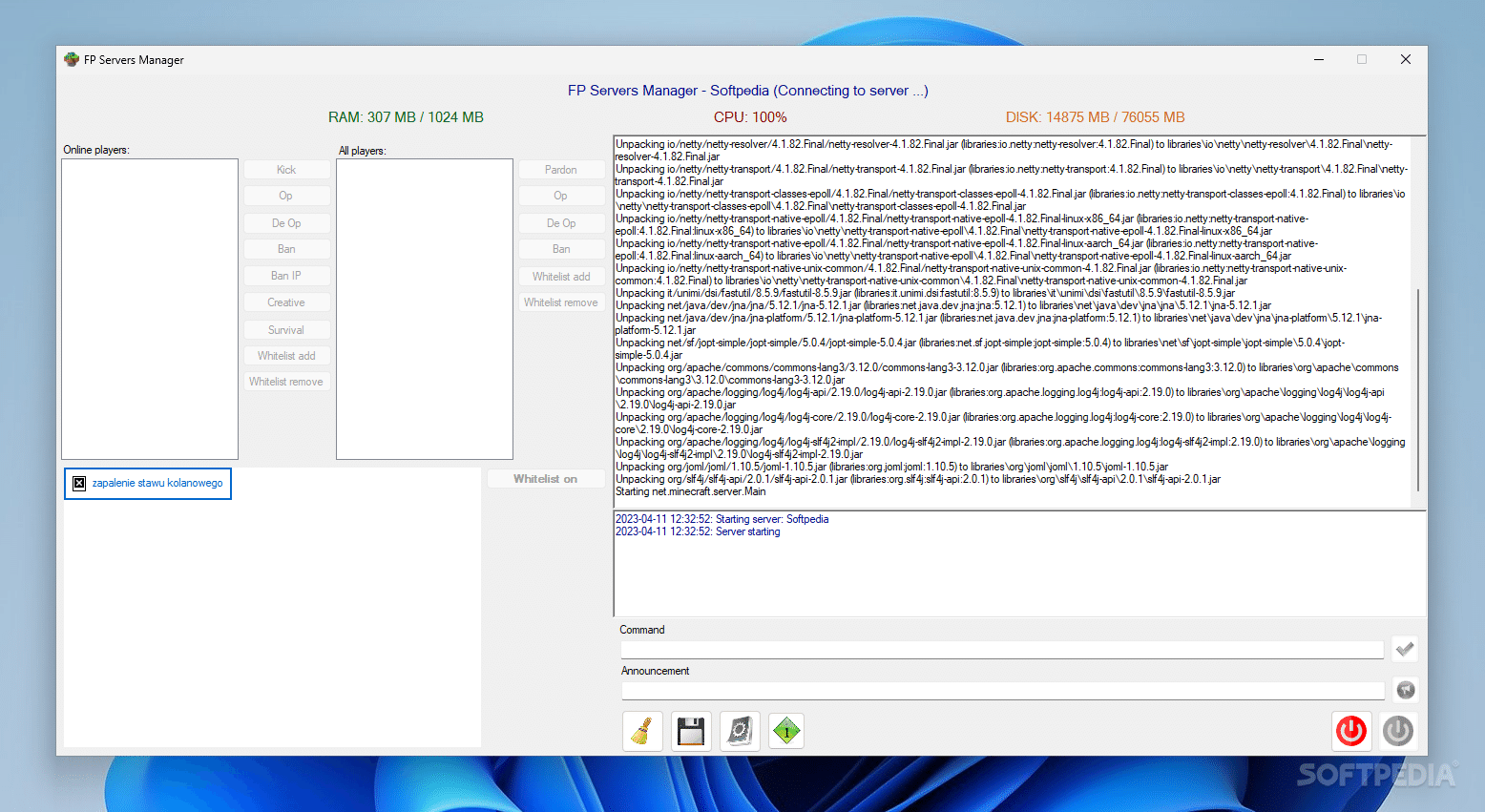Click the DISK: 14875 MB / 76055 MB label

coord(1095,117)
